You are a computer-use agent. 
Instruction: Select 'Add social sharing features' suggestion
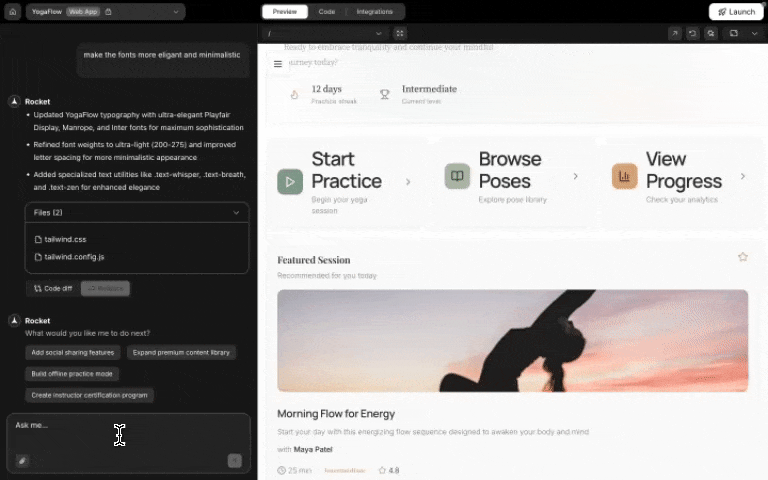click(72, 352)
